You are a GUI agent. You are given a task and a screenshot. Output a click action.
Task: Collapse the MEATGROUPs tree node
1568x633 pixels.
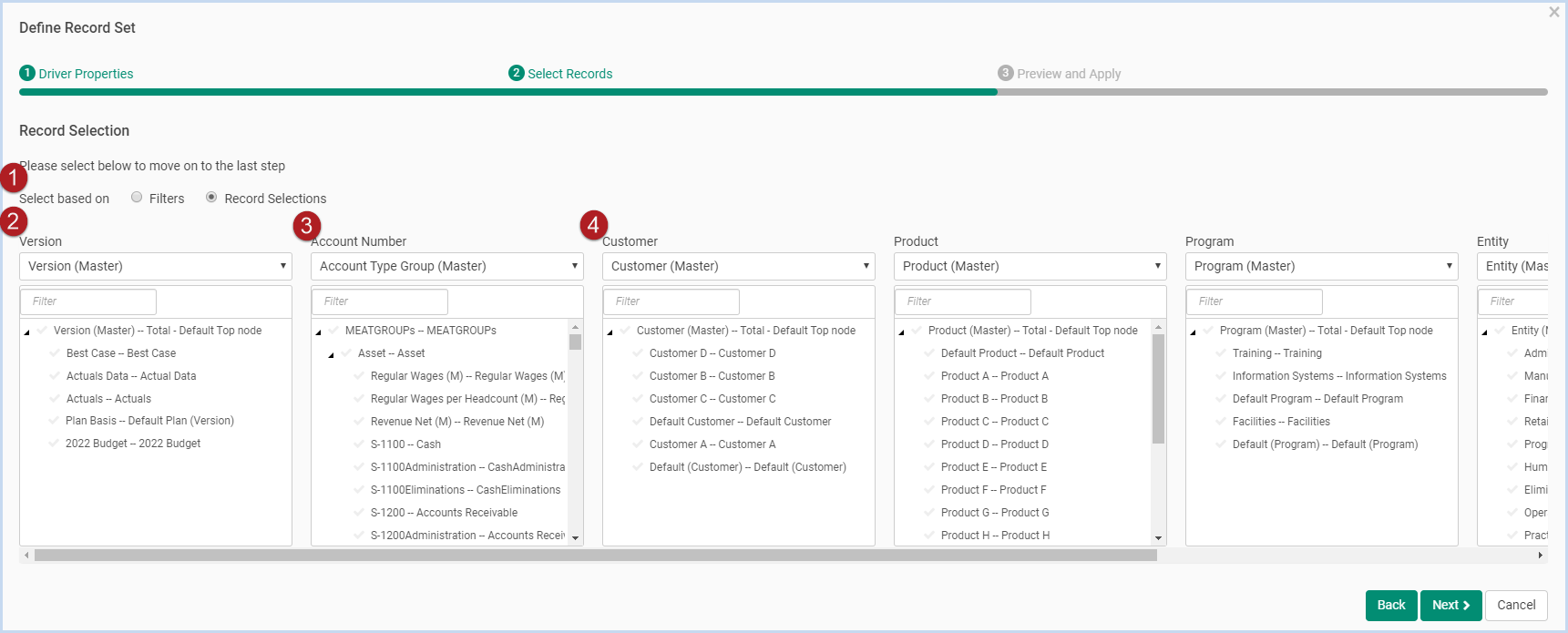tap(319, 332)
